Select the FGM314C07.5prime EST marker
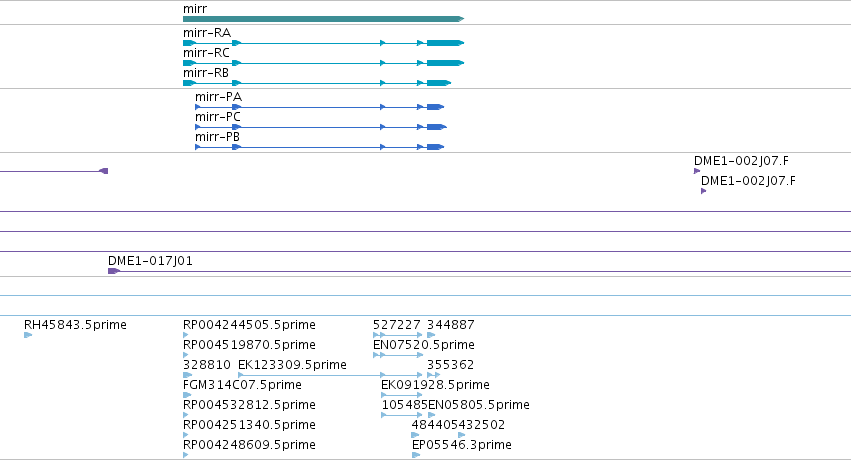Image resolution: width=851 pixels, height=460 pixels. pos(187,395)
